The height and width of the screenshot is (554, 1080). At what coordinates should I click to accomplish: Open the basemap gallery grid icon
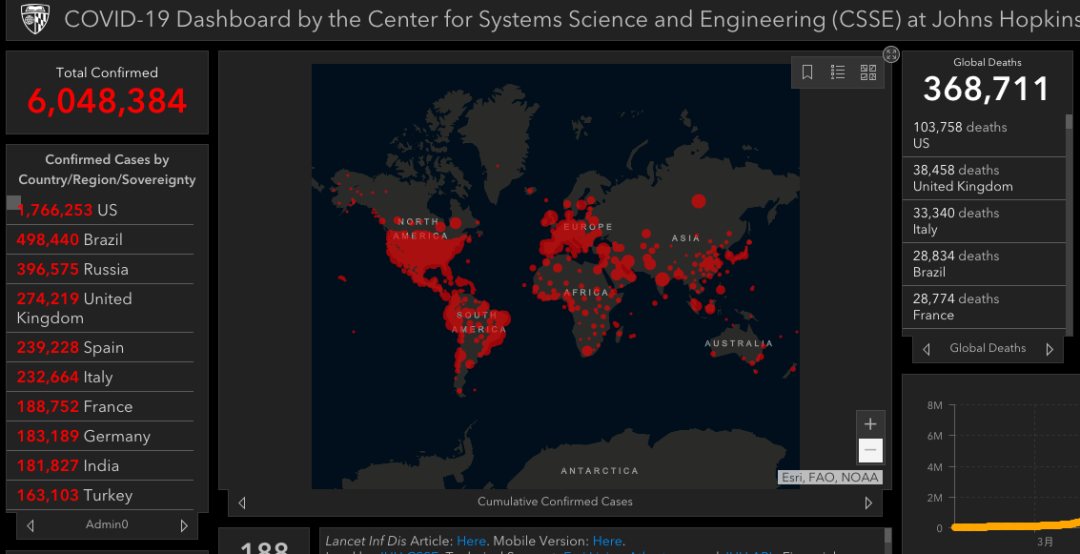coord(868,72)
